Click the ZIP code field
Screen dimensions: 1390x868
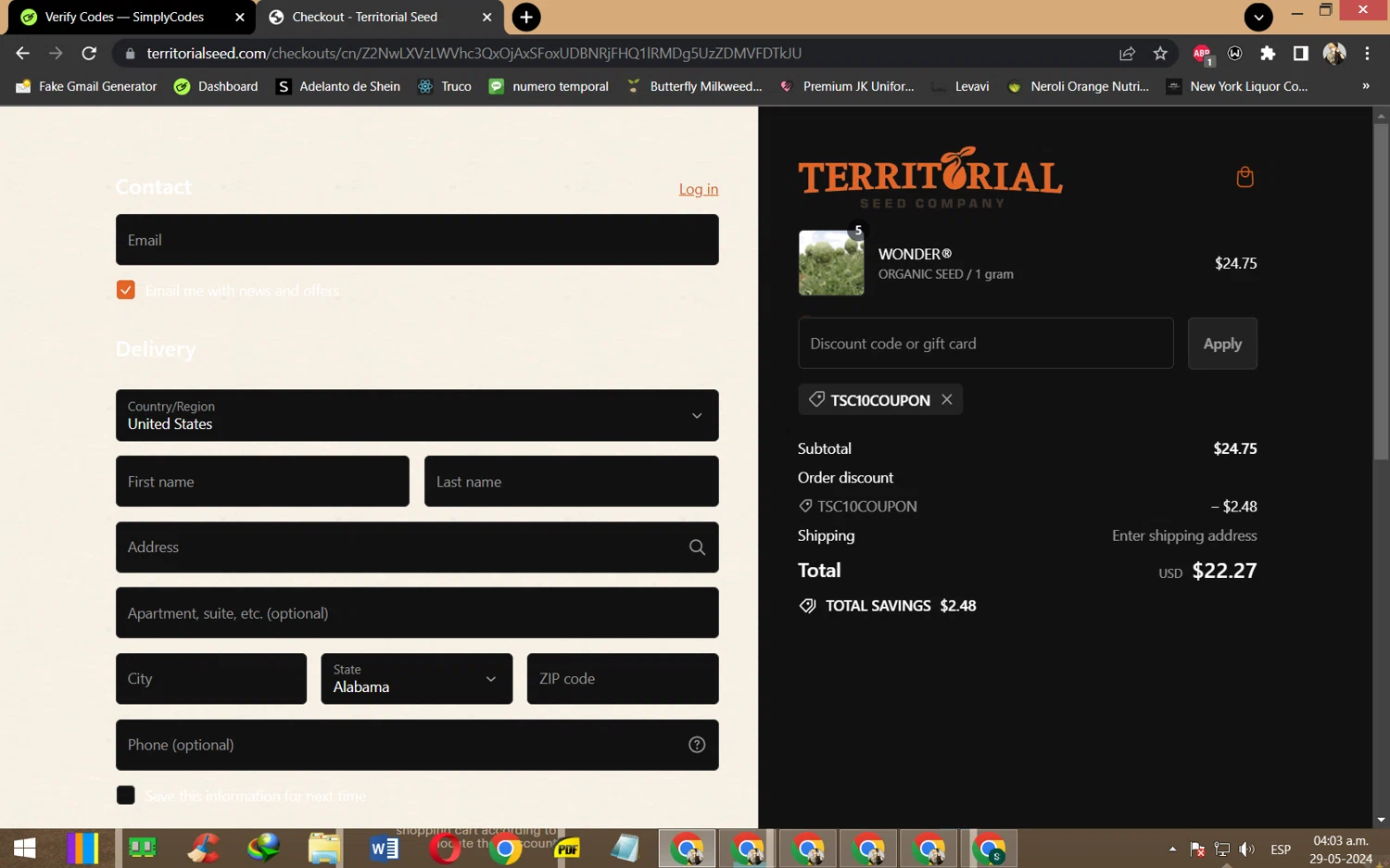(623, 679)
